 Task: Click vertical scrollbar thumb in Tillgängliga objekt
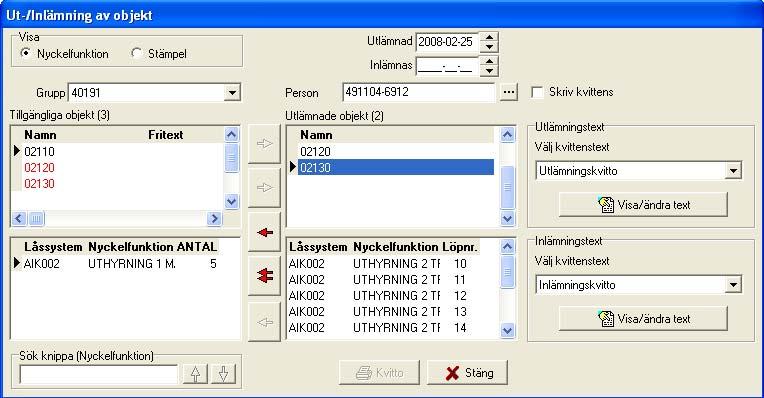[x=232, y=157]
